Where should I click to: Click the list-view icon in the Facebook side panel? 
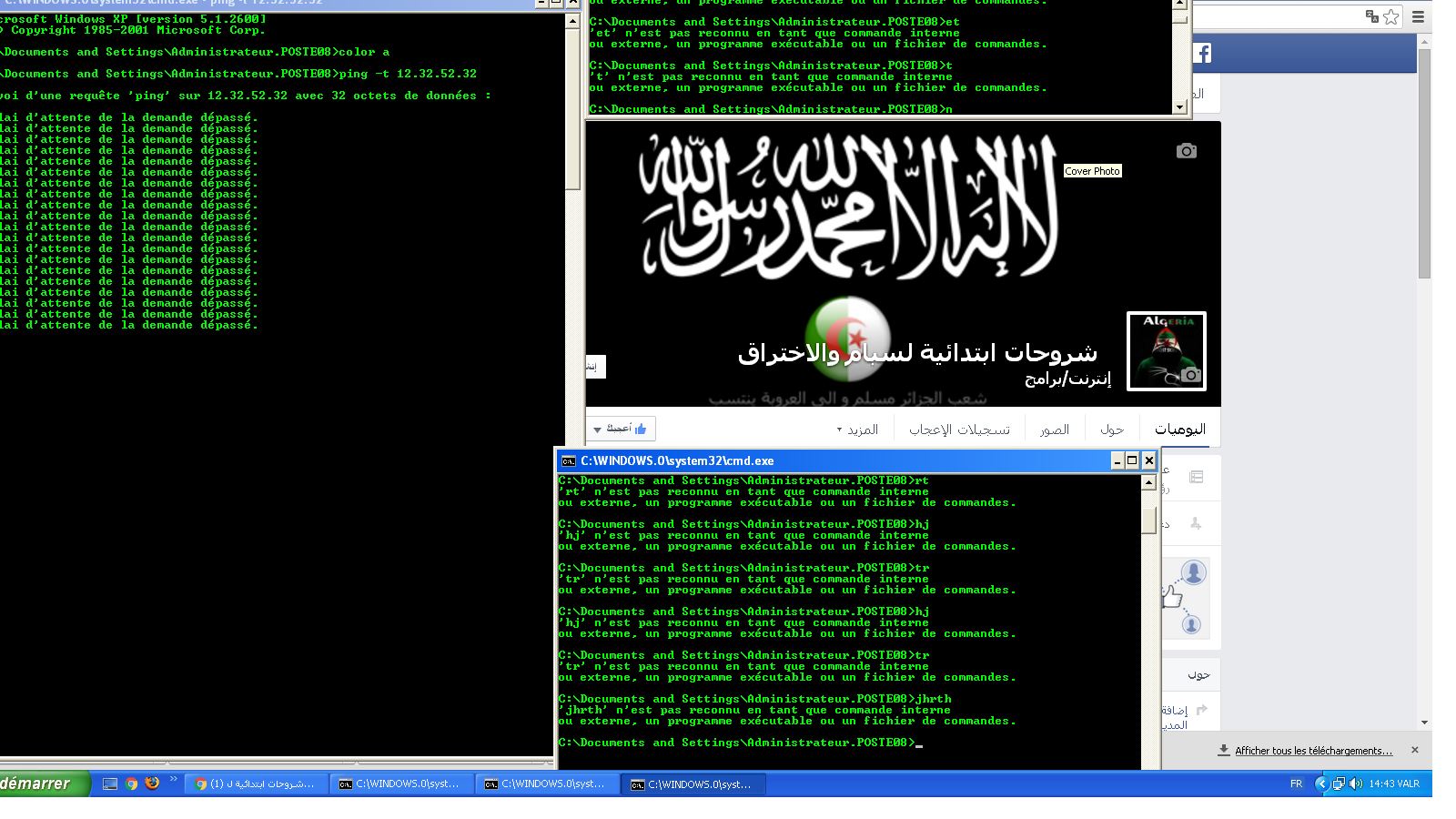point(1196,477)
